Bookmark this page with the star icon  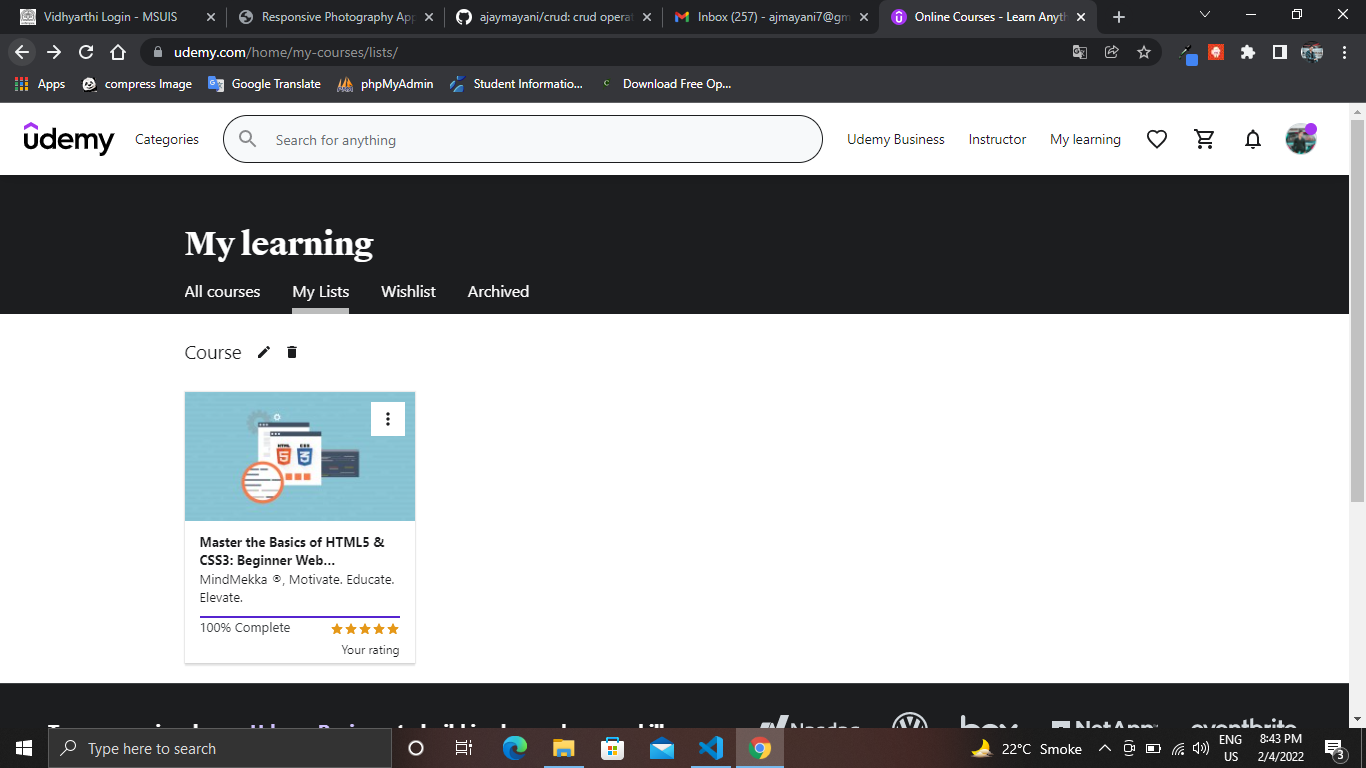pyautogui.click(x=1144, y=52)
